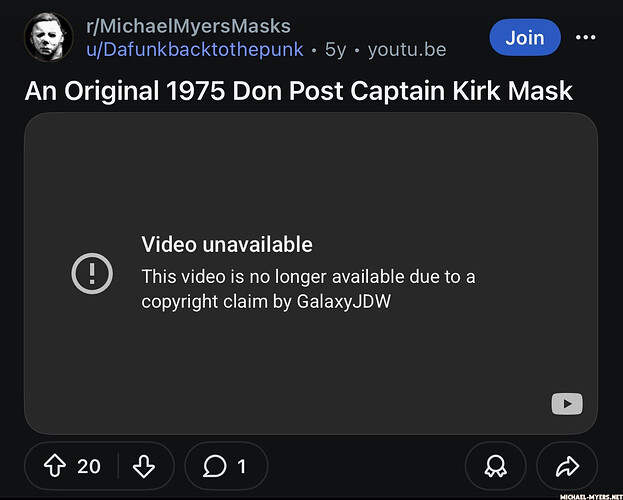Open the three-dot post options menu
Screen dimensions: 623x500
point(586,37)
